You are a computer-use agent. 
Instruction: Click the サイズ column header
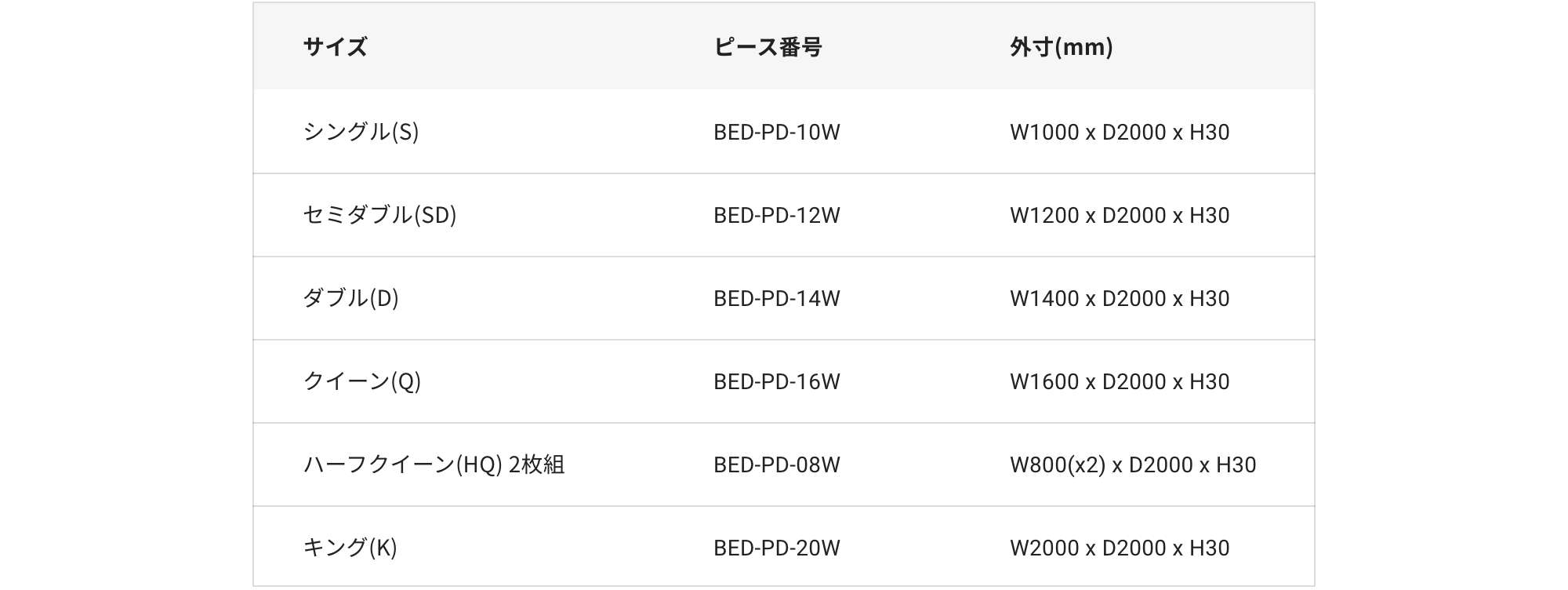pos(335,47)
